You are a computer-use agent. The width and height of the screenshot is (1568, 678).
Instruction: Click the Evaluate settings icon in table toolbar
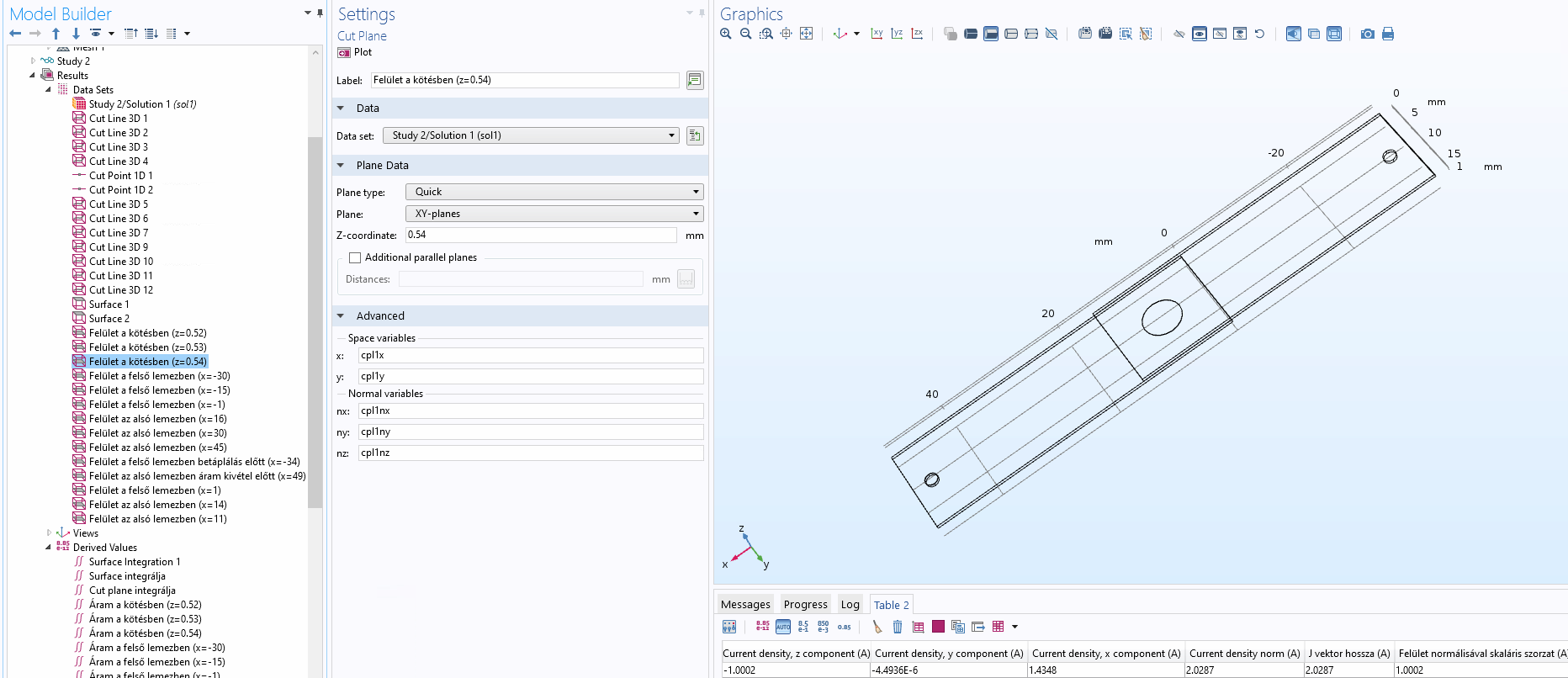point(729,627)
